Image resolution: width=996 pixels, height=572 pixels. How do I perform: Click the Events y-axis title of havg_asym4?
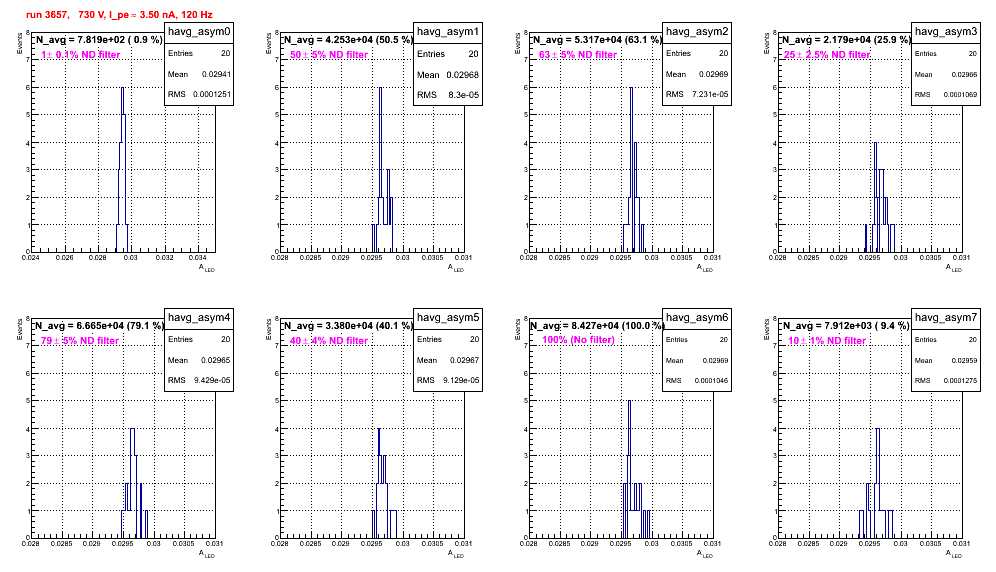[20, 329]
